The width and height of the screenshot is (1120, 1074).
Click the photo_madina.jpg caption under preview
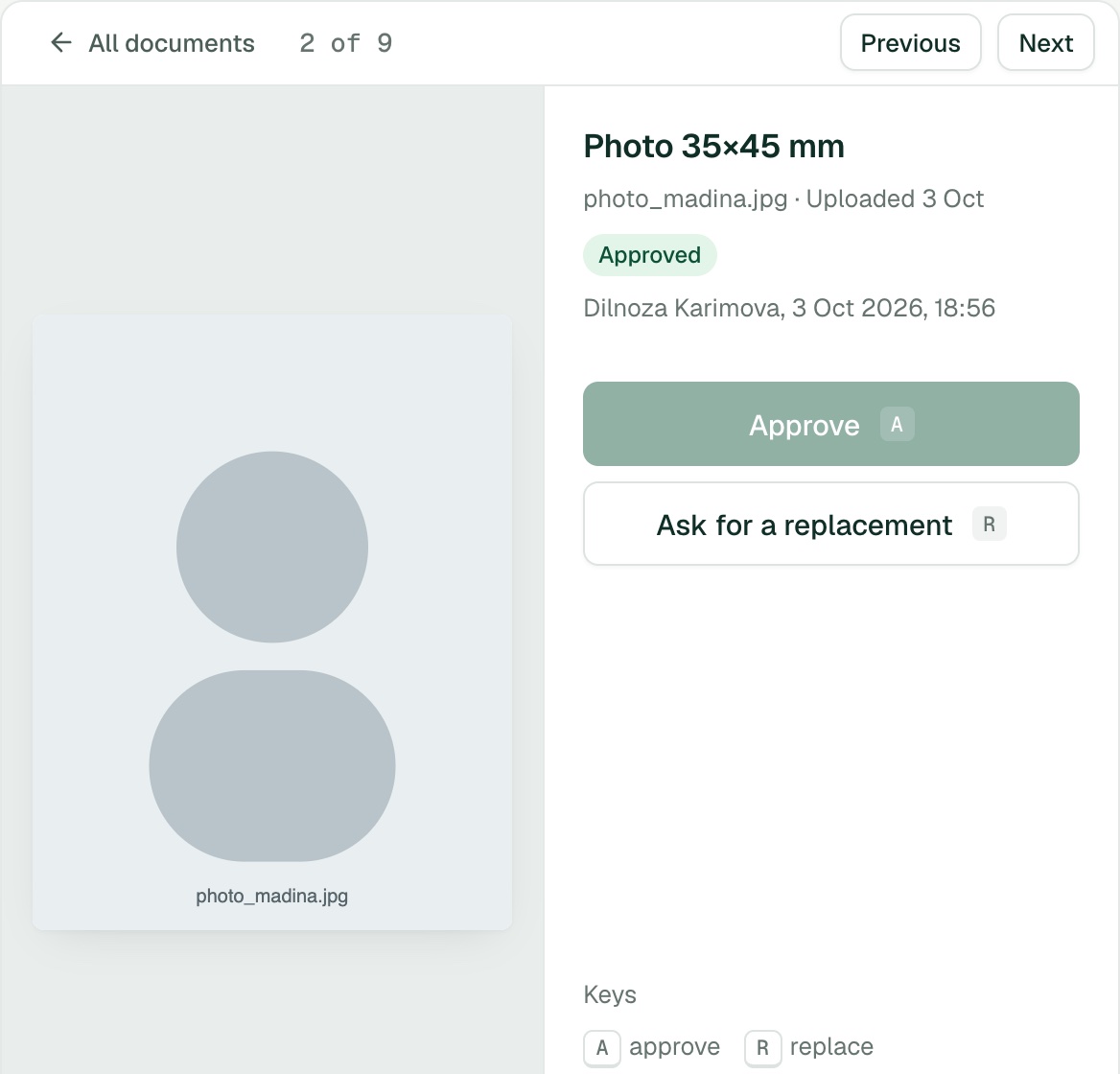point(272,897)
